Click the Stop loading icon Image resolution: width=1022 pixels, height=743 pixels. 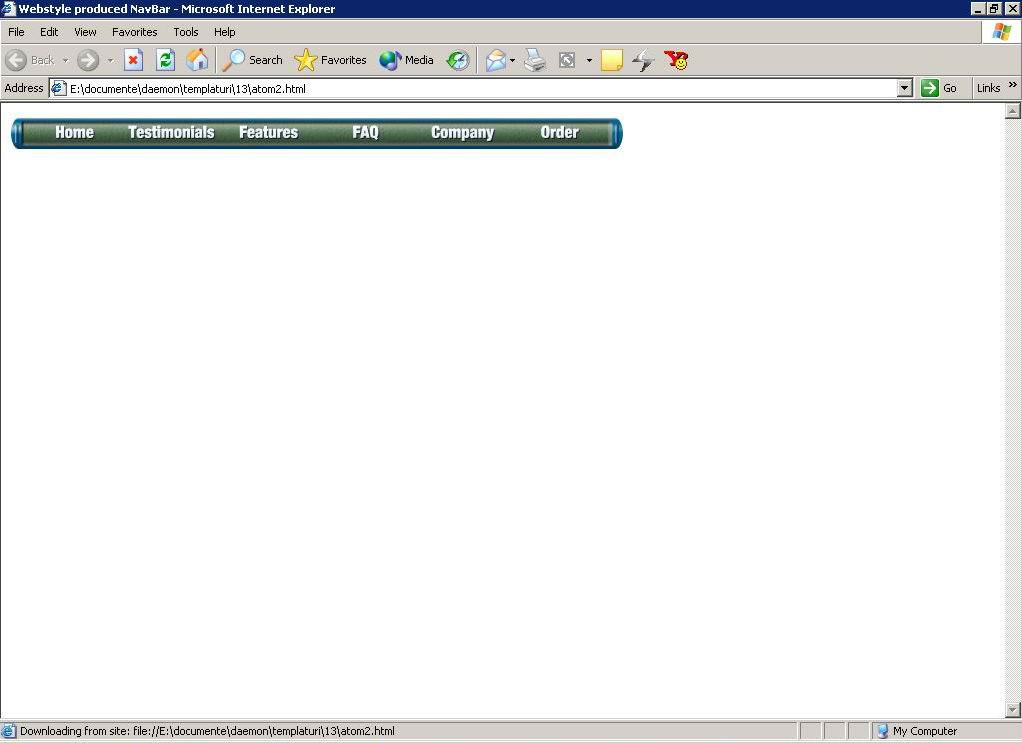[x=133, y=60]
